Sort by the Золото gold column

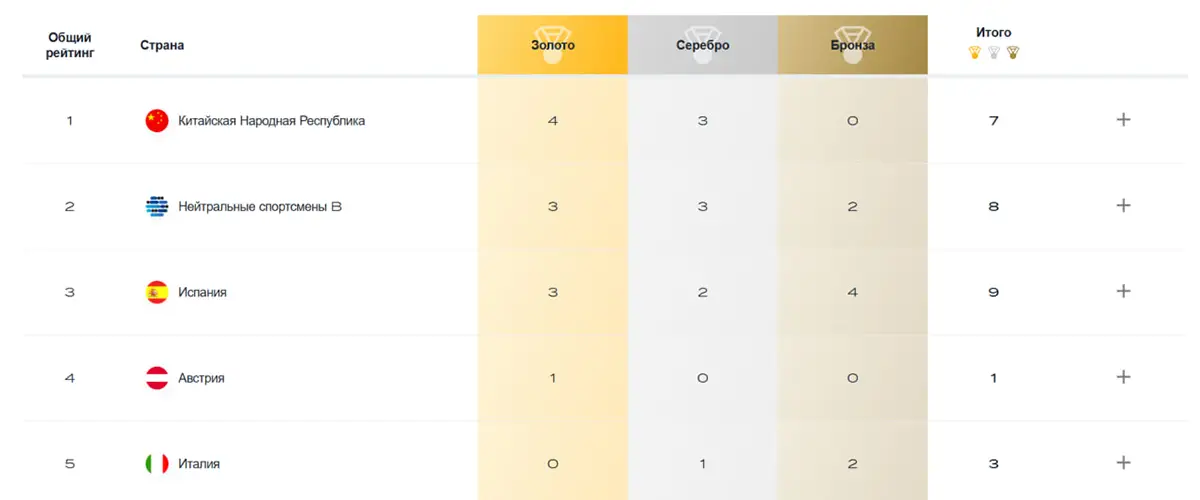click(x=553, y=45)
